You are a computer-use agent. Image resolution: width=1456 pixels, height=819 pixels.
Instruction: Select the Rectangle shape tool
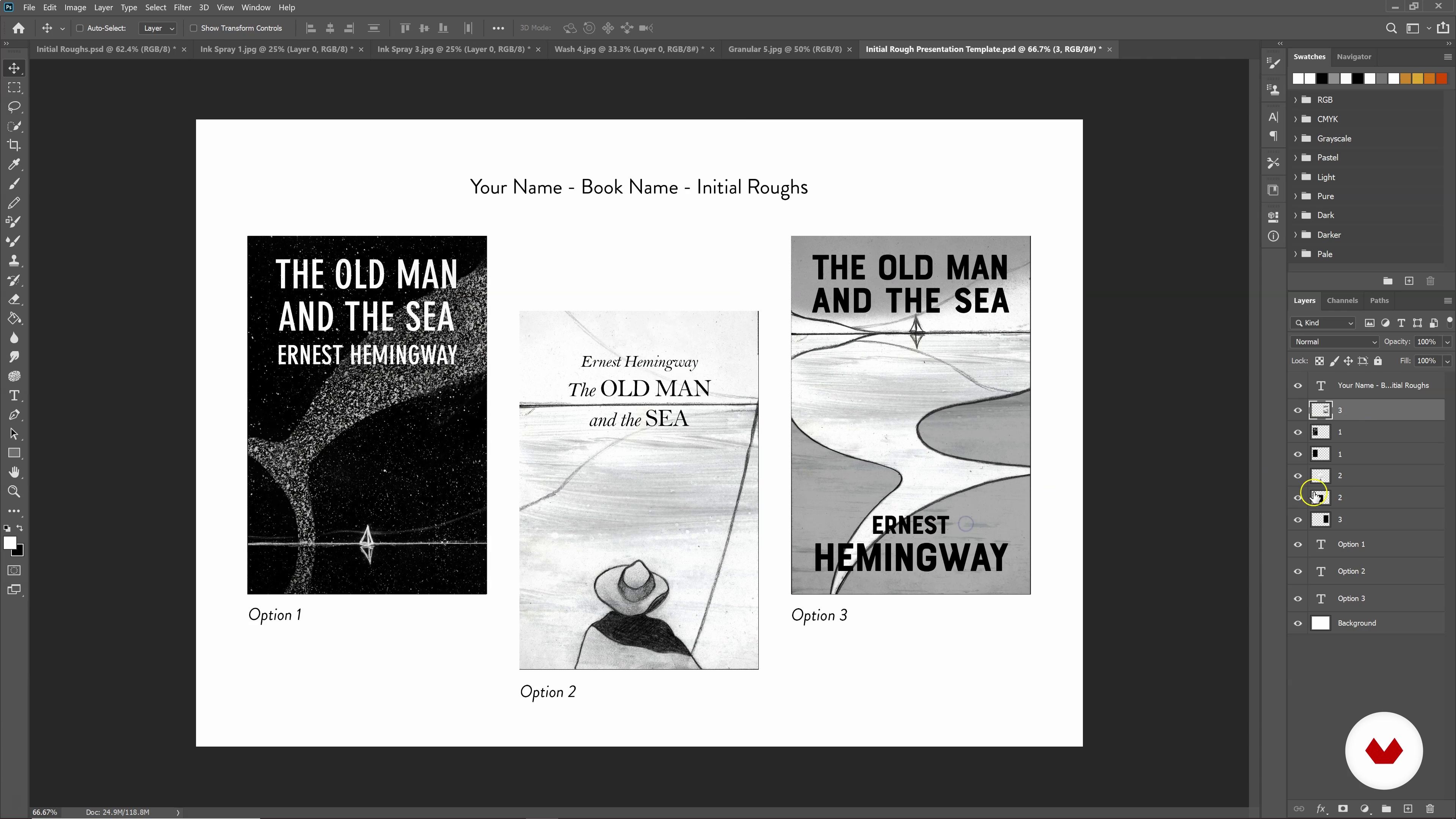click(14, 453)
